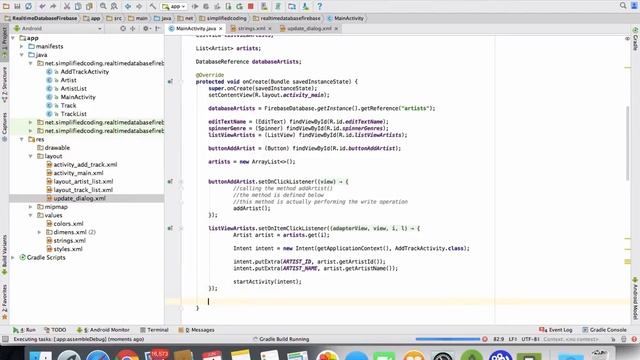The image size is (640, 360).
Task: Select AddTrackActivity in the project tree
Action: (84, 72)
